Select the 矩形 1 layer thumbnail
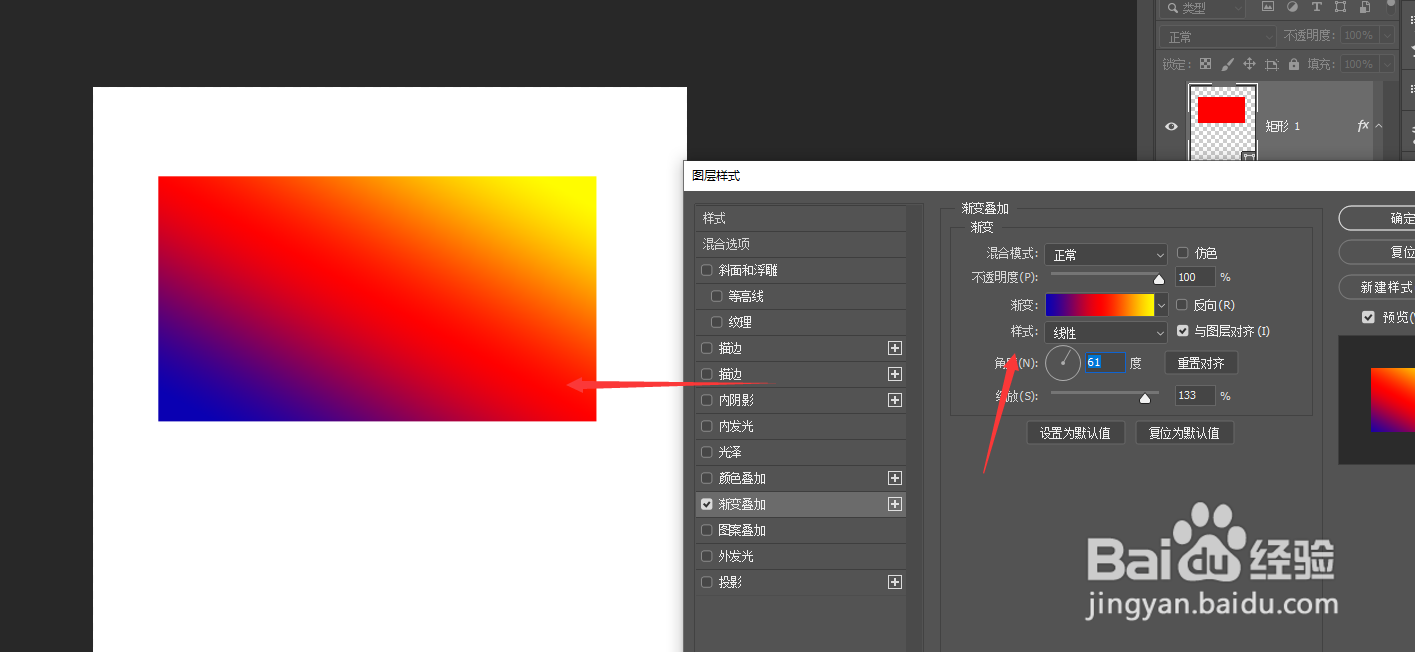 (x=1221, y=120)
